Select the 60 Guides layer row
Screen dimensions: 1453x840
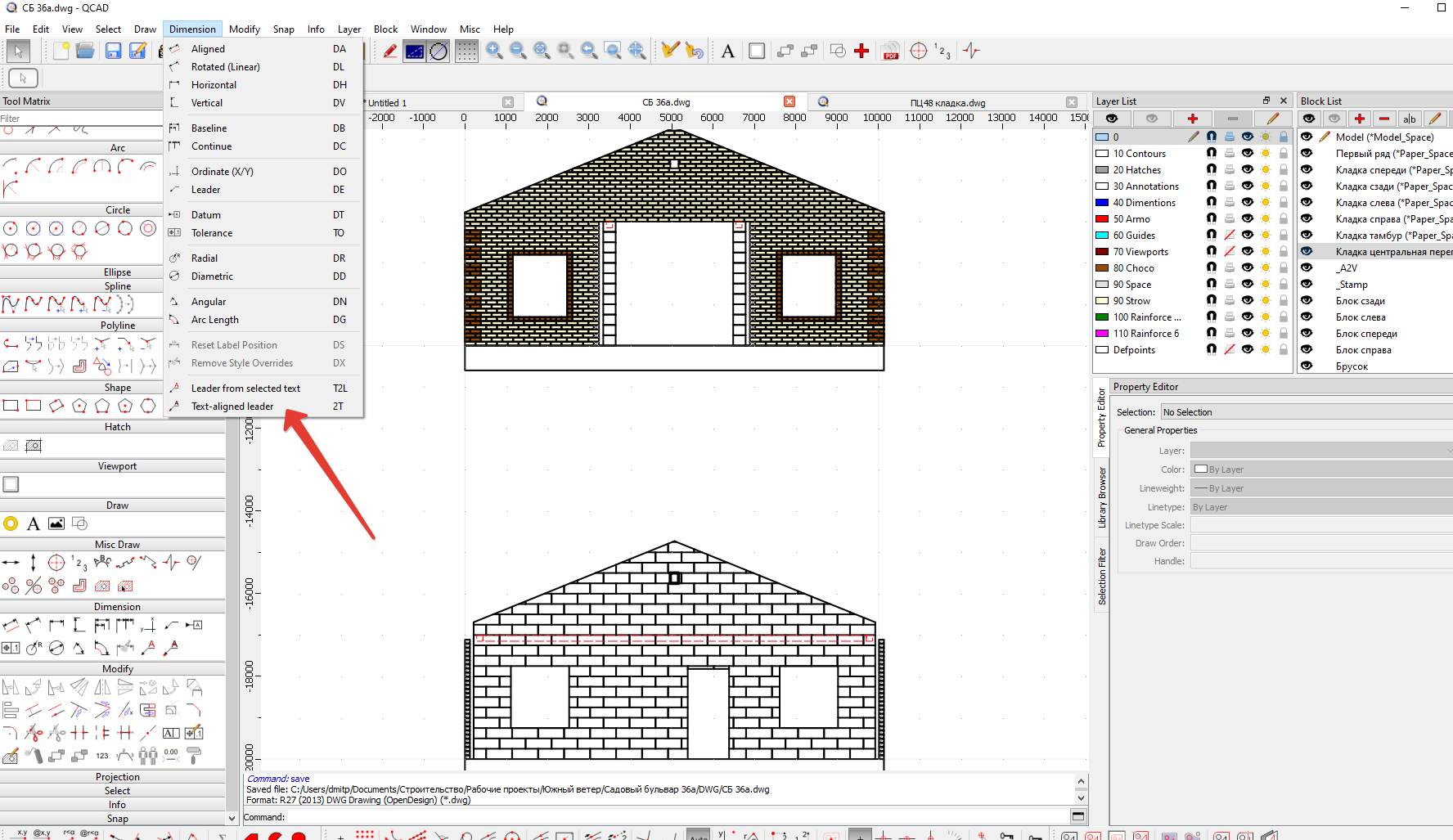click(x=1193, y=235)
